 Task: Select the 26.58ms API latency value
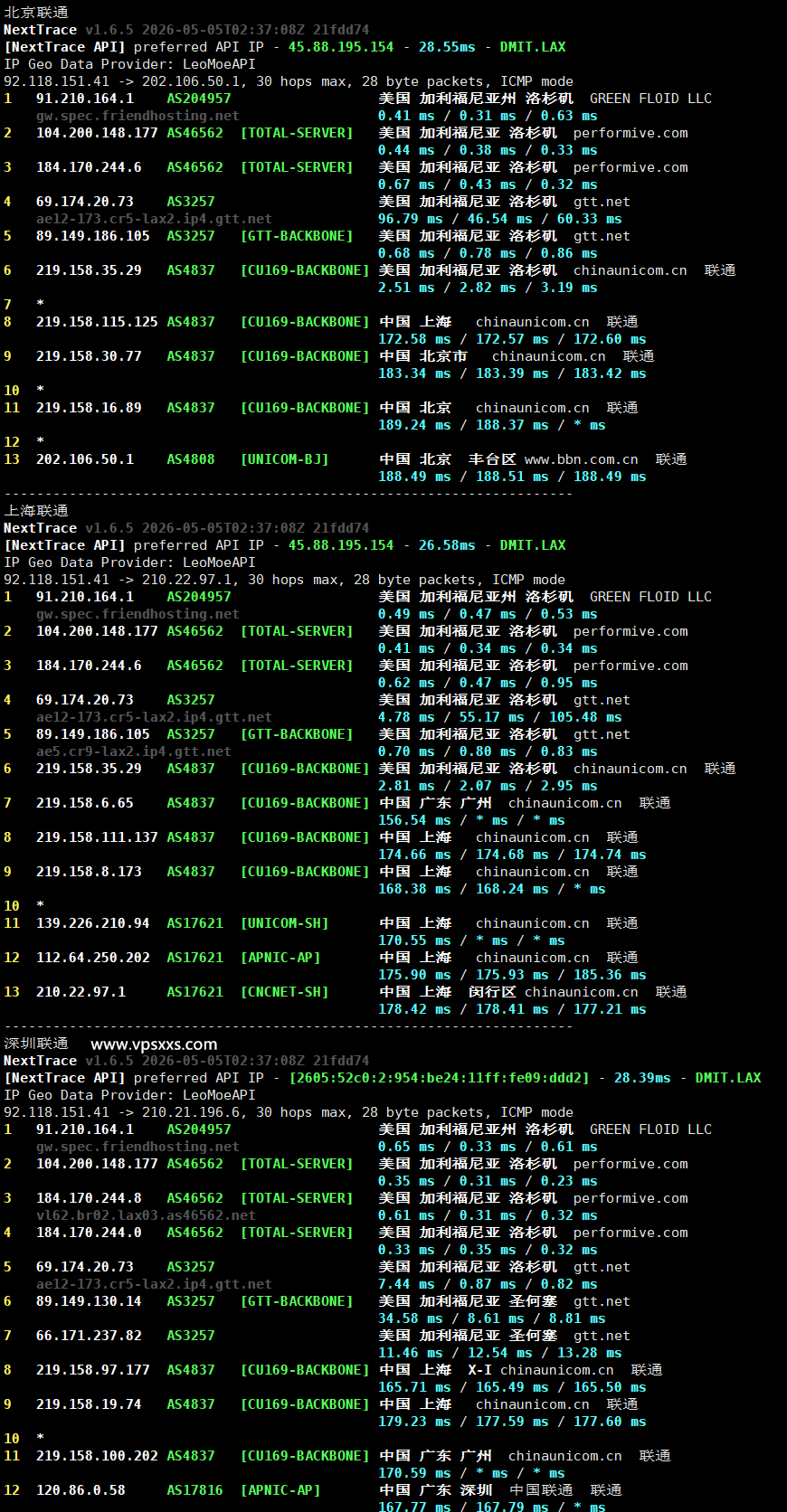pyautogui.click(x=447, y=545)
